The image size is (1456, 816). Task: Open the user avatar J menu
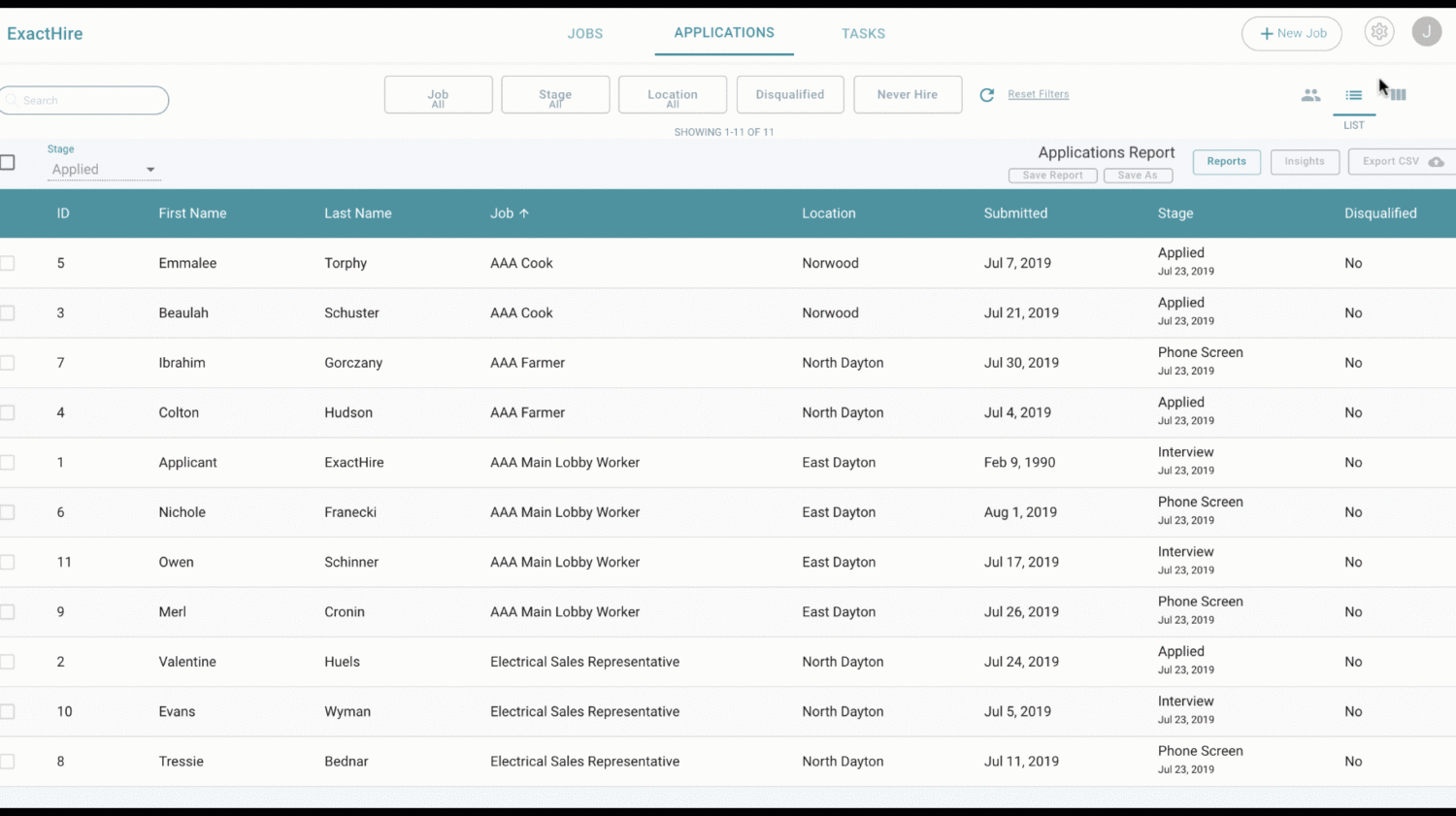1426,32
